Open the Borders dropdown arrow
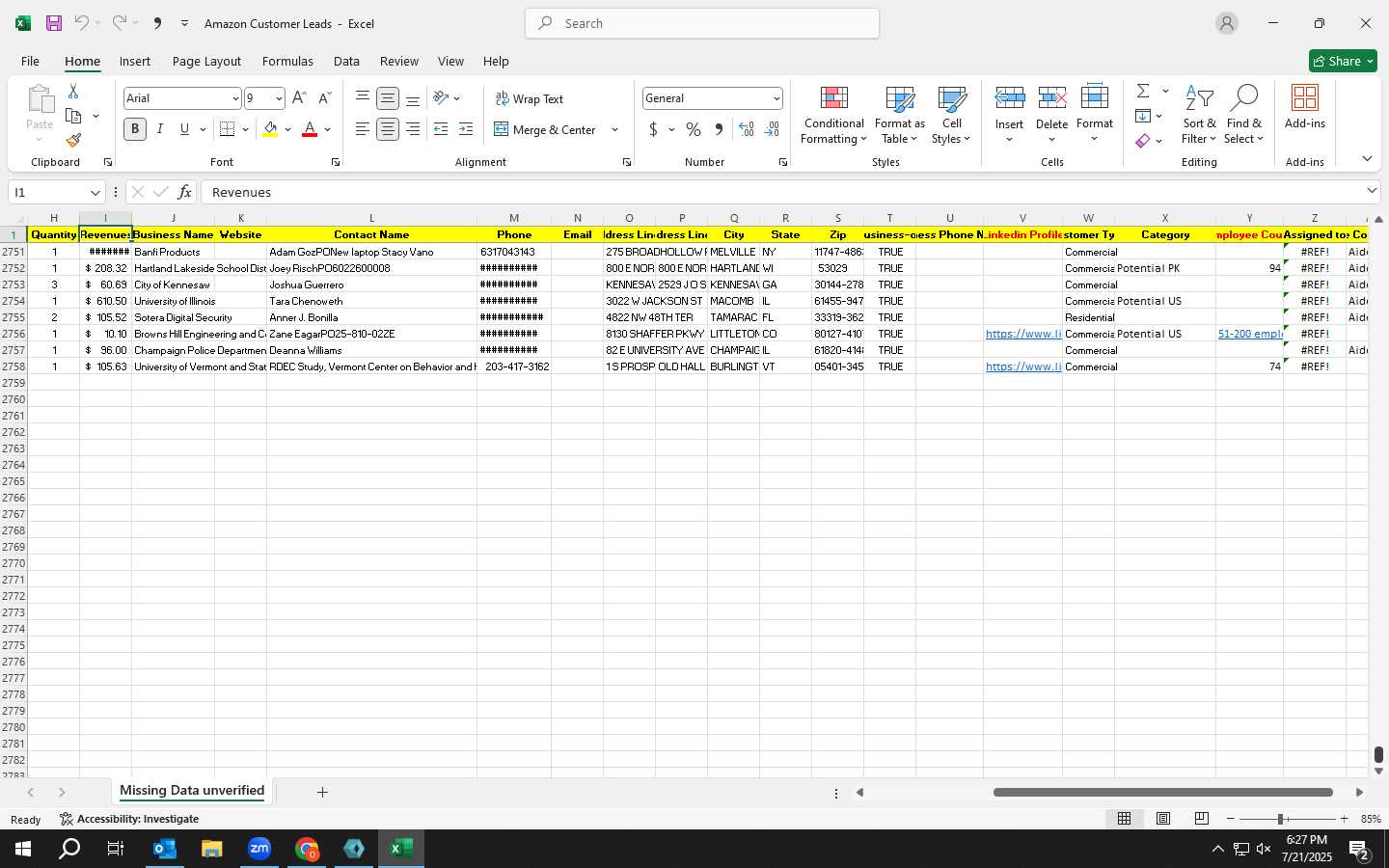The width and height of the screenshot is (1389, 868). point(245,129)
